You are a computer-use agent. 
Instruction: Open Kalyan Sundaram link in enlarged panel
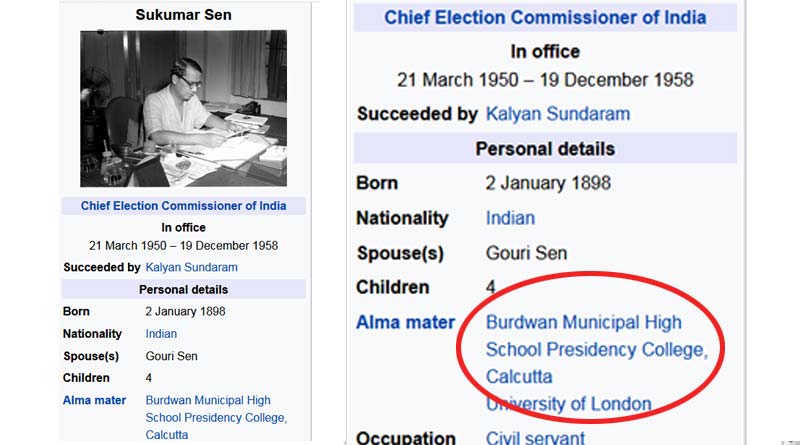(x=558, y=114)
